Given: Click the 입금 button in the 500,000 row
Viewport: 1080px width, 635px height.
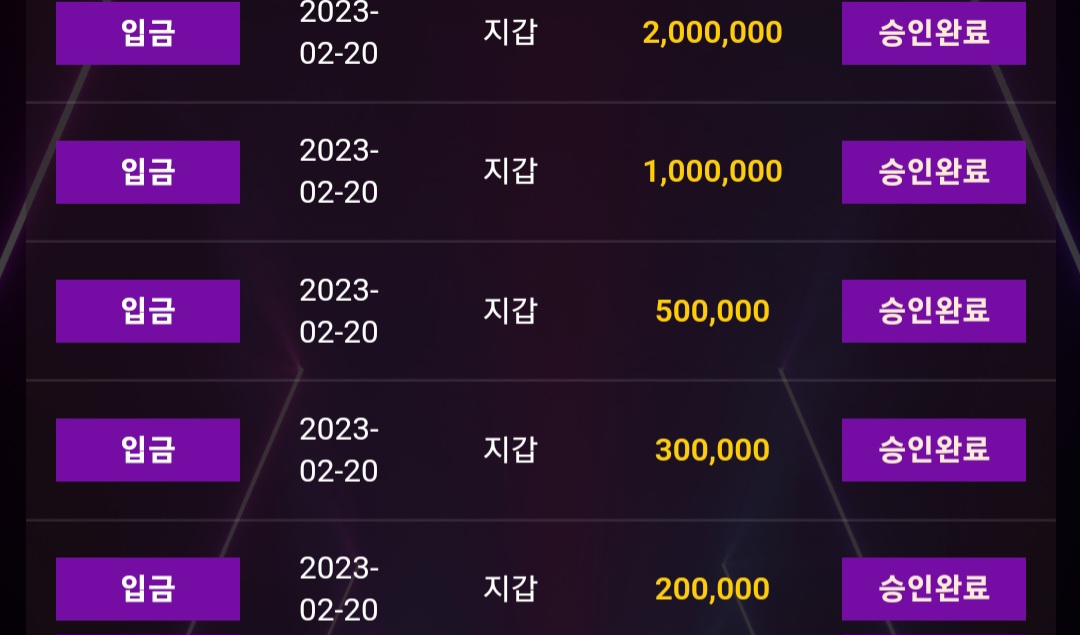Looking at the screenshot, I should [x=147, y=311].
